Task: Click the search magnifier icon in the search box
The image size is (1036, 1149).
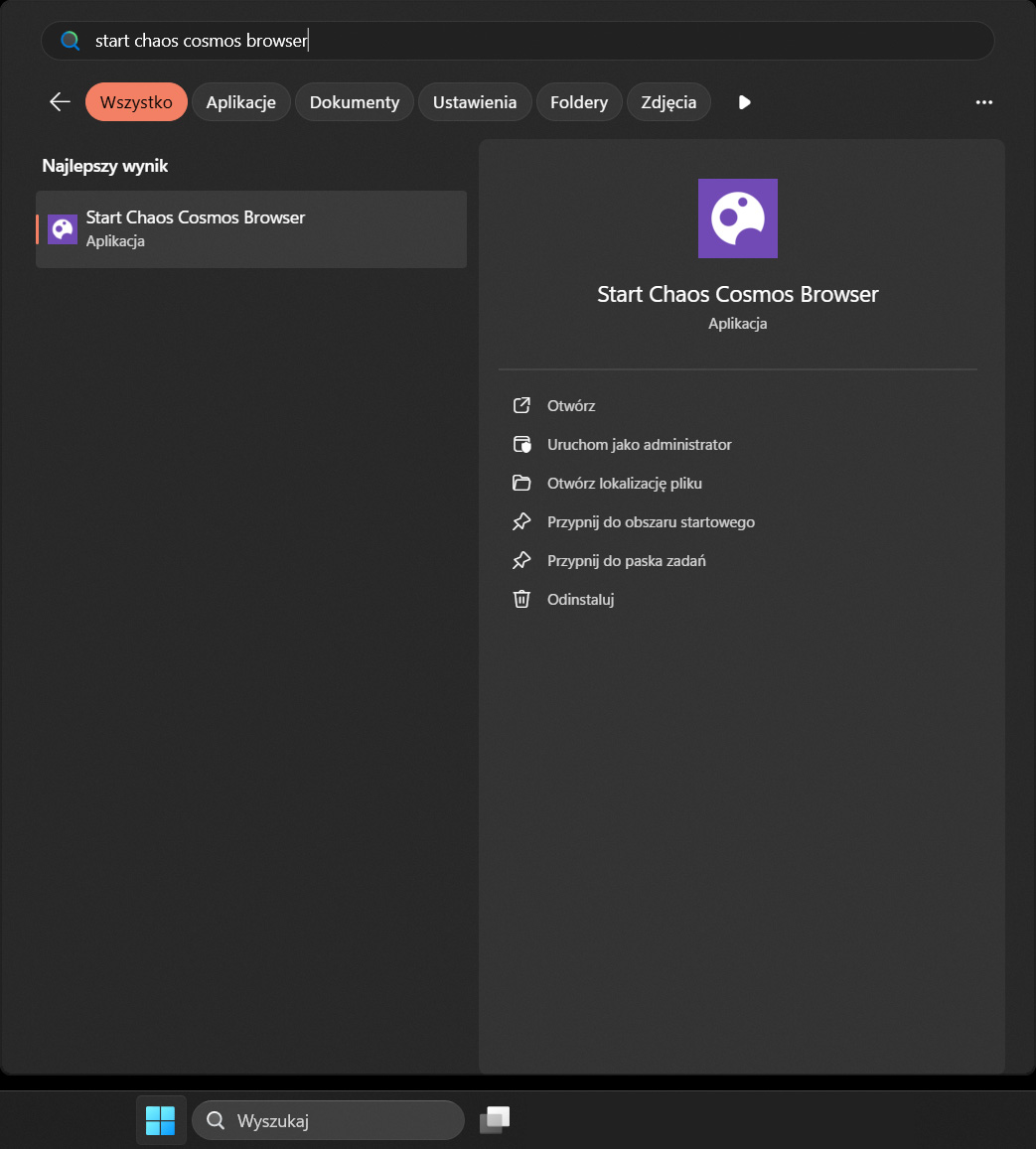Action: click(x=71, y=41)
